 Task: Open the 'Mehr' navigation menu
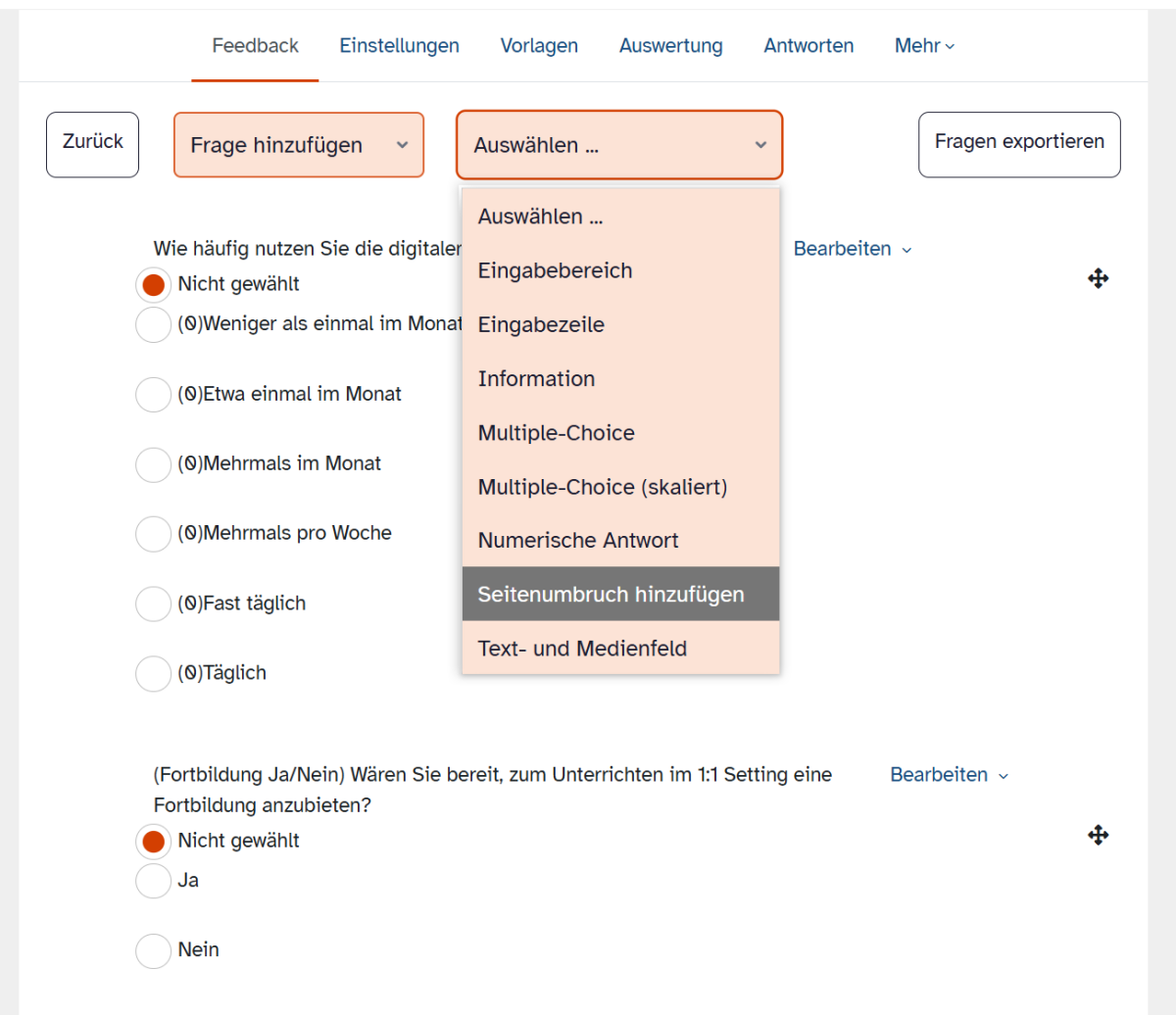[x=924, y=46]
